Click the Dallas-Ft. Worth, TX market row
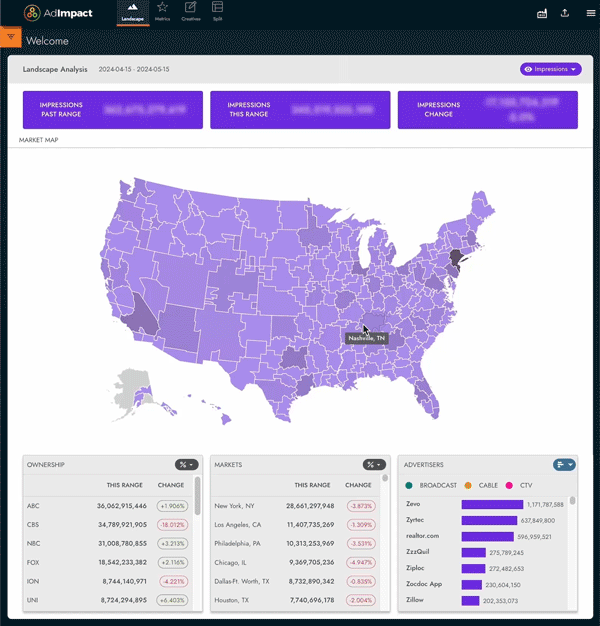The height and width of the screenshot is (626, 600). 295,581
